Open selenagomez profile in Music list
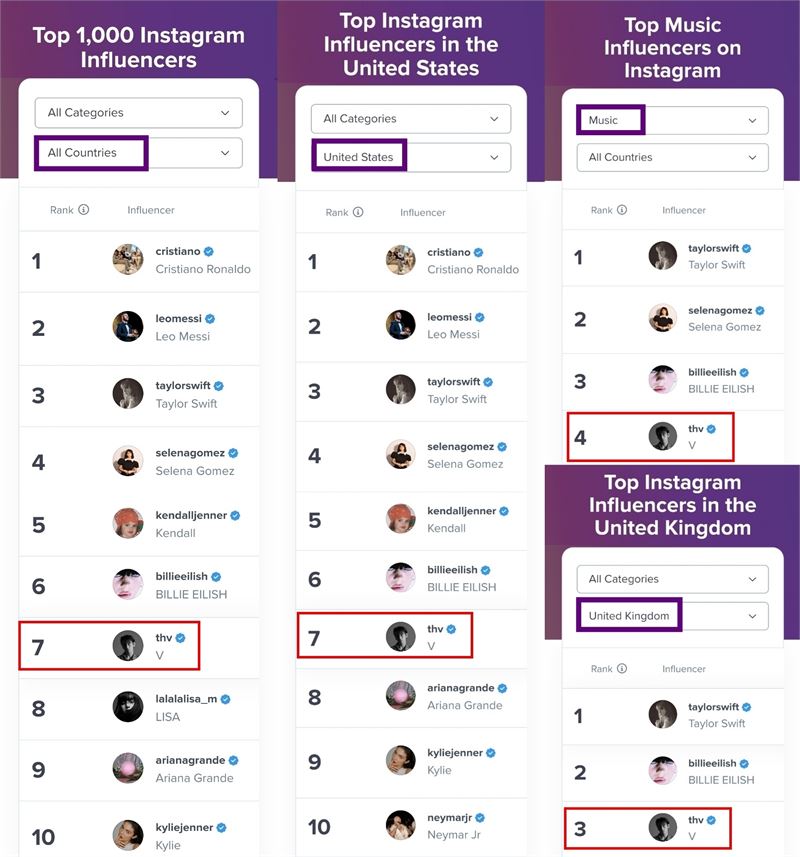The image size is (800, 857). pyautogui.click(x=720, y=310)
